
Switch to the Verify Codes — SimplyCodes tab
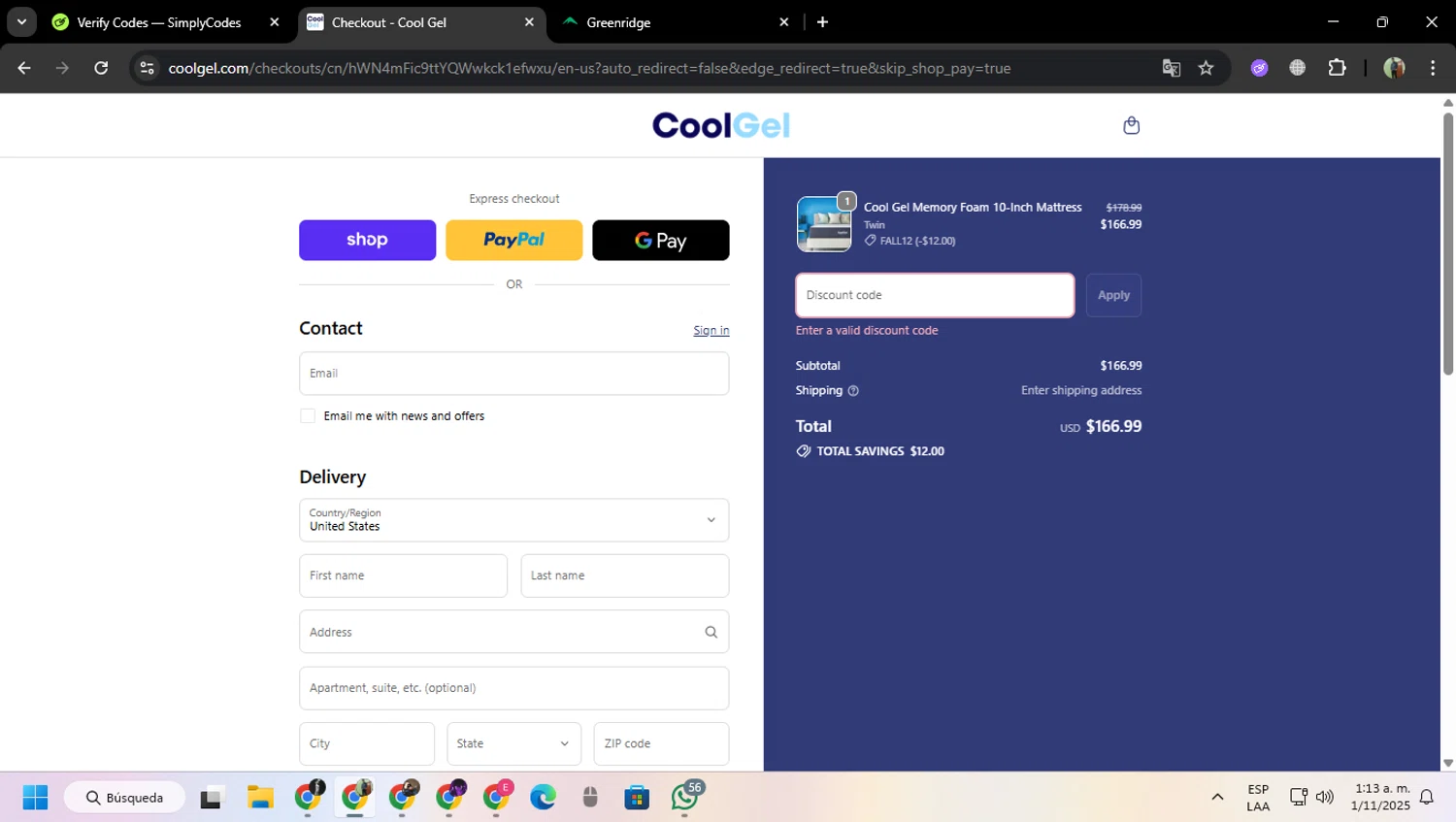pos(159,22)
